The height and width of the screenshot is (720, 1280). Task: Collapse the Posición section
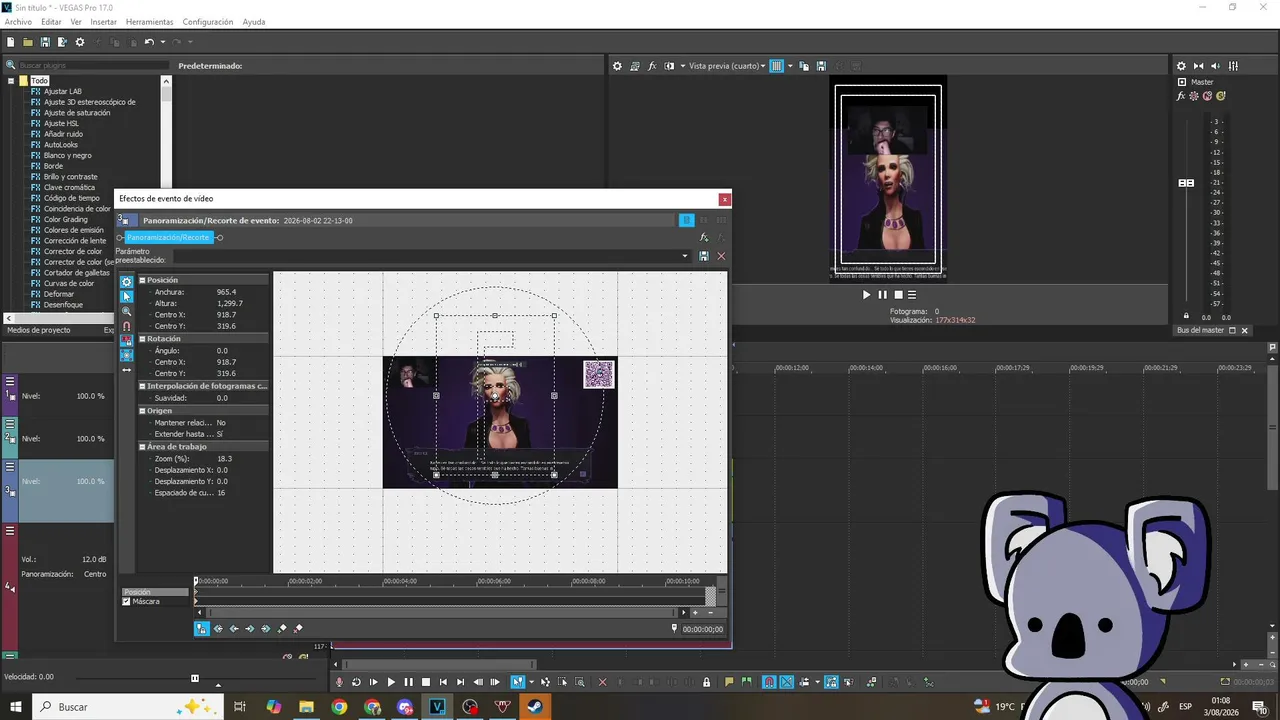pos(143,281)
